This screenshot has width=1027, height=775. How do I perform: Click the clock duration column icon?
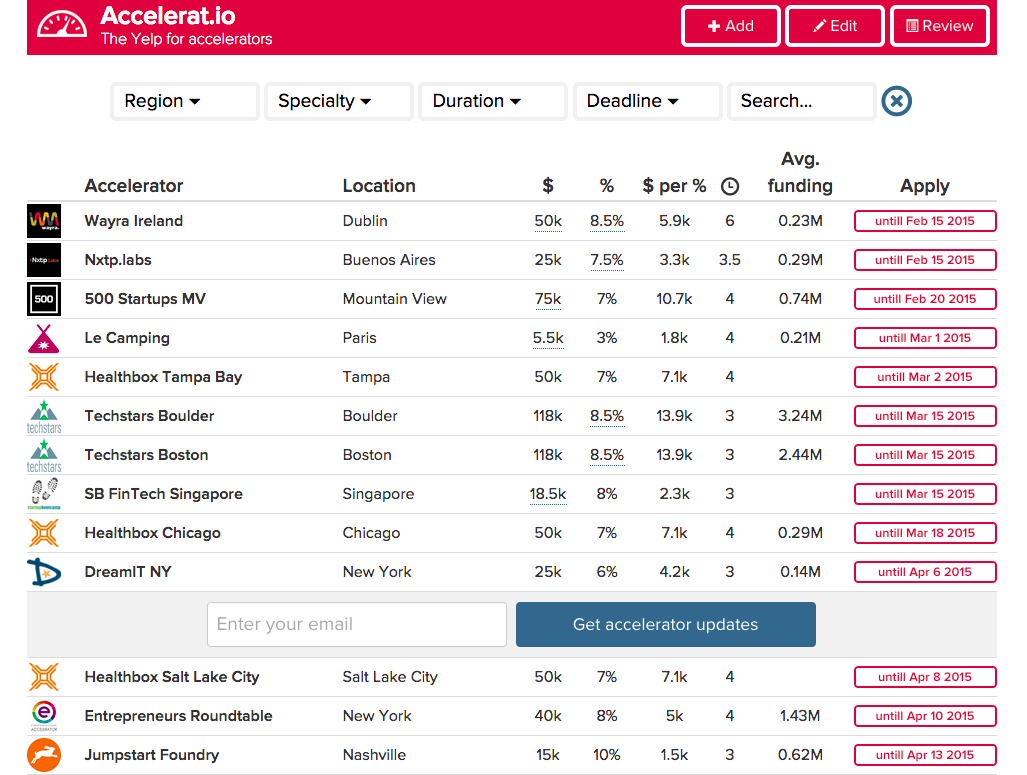coord(730,186)
